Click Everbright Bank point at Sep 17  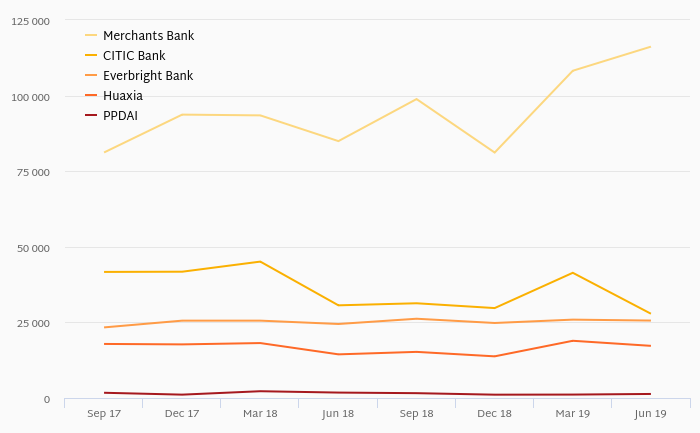click(x=104, y=328)
